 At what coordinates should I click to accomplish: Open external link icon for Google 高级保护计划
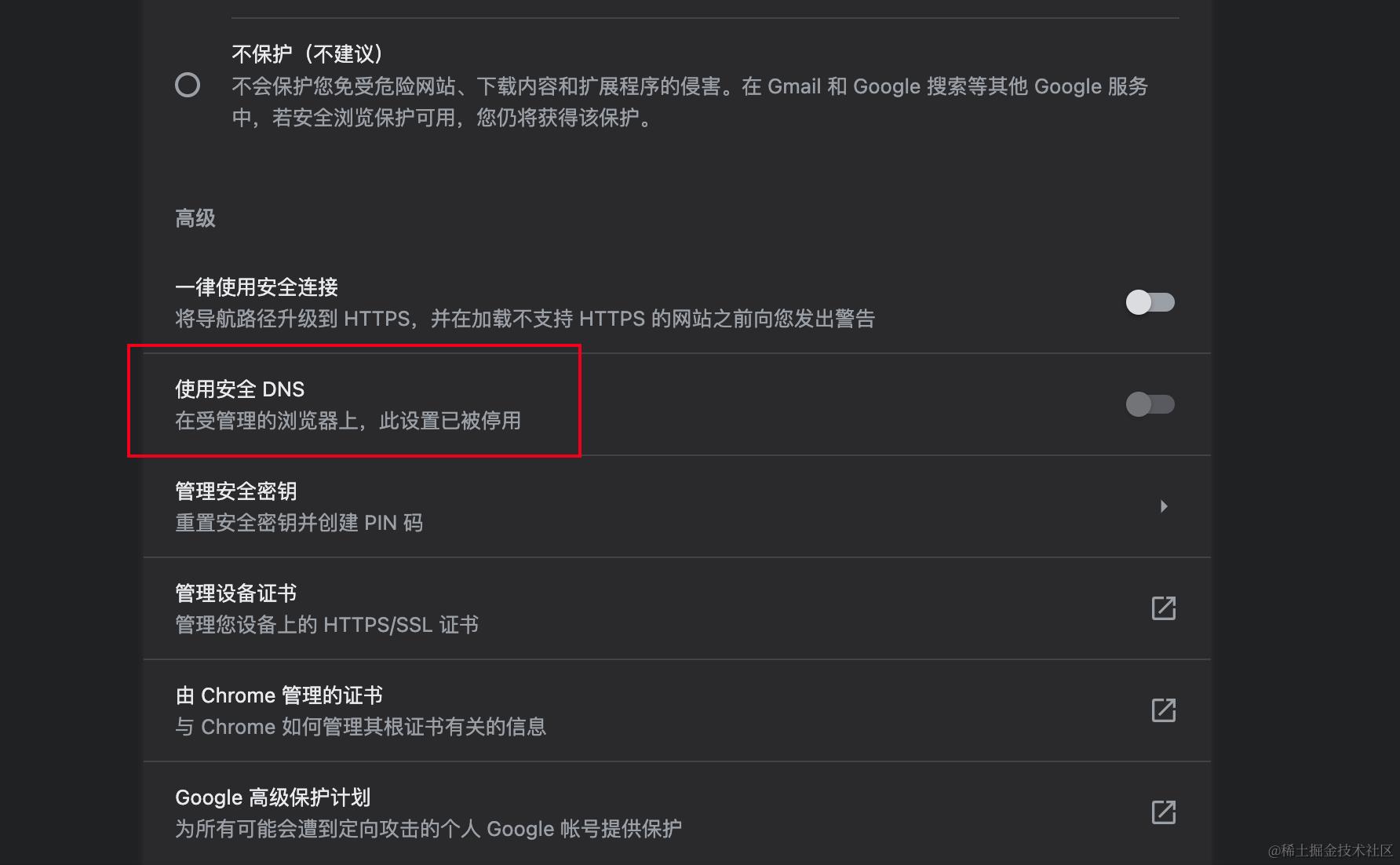1164,812
